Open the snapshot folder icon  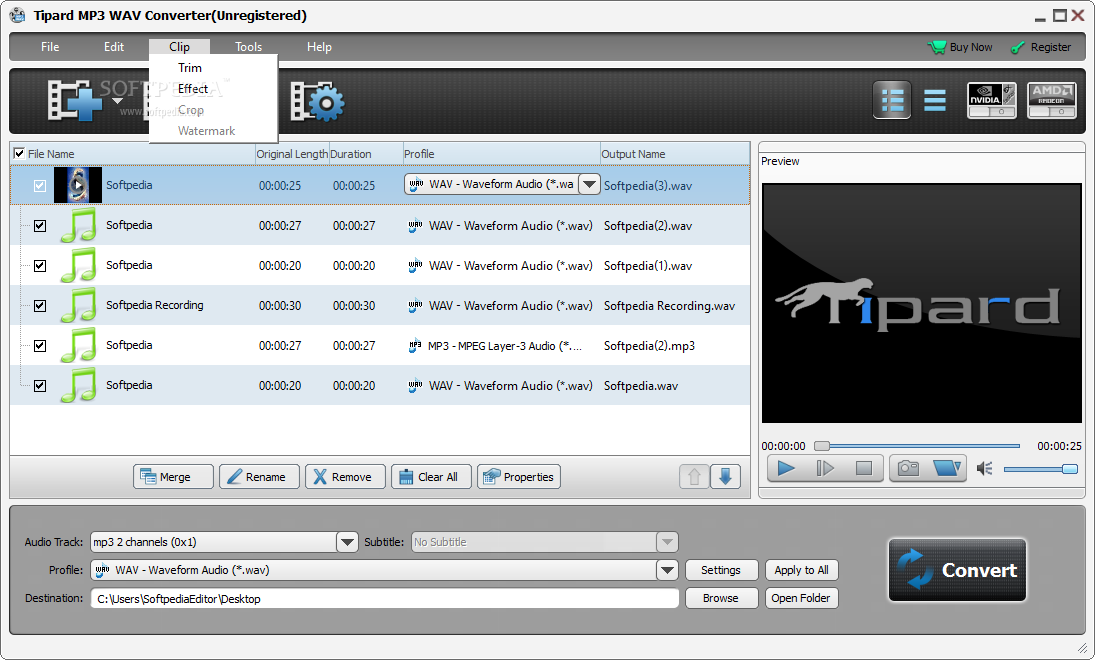[947, 468]
